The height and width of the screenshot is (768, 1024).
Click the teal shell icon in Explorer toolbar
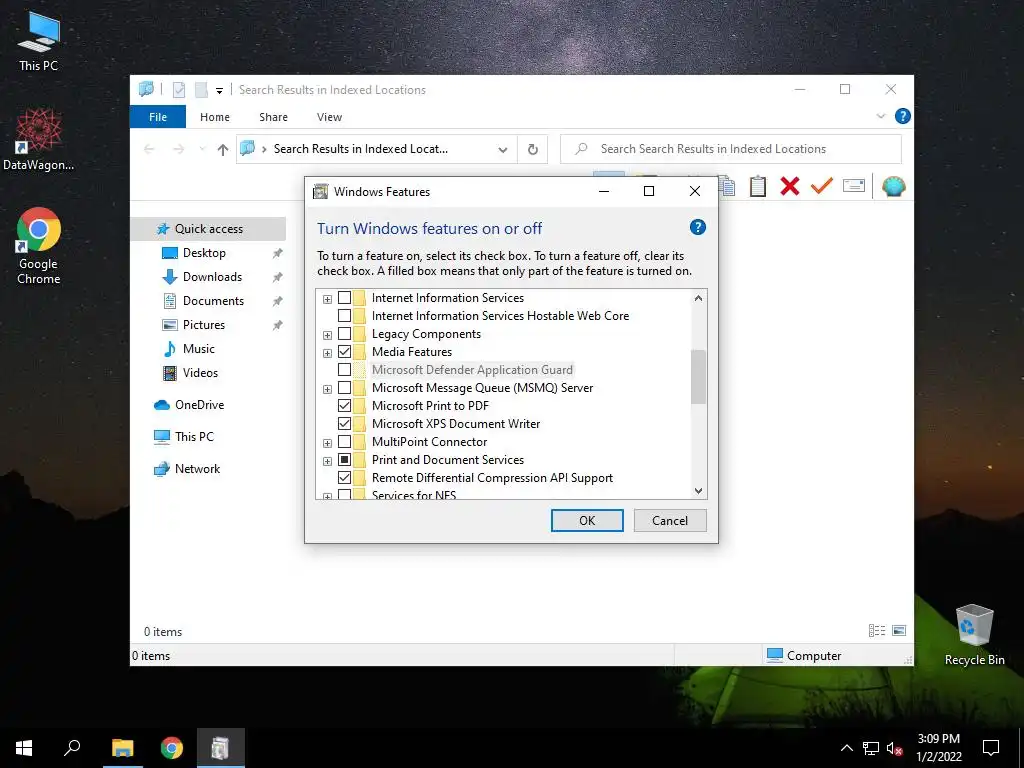pyautogui.click(x=893, y=186)
